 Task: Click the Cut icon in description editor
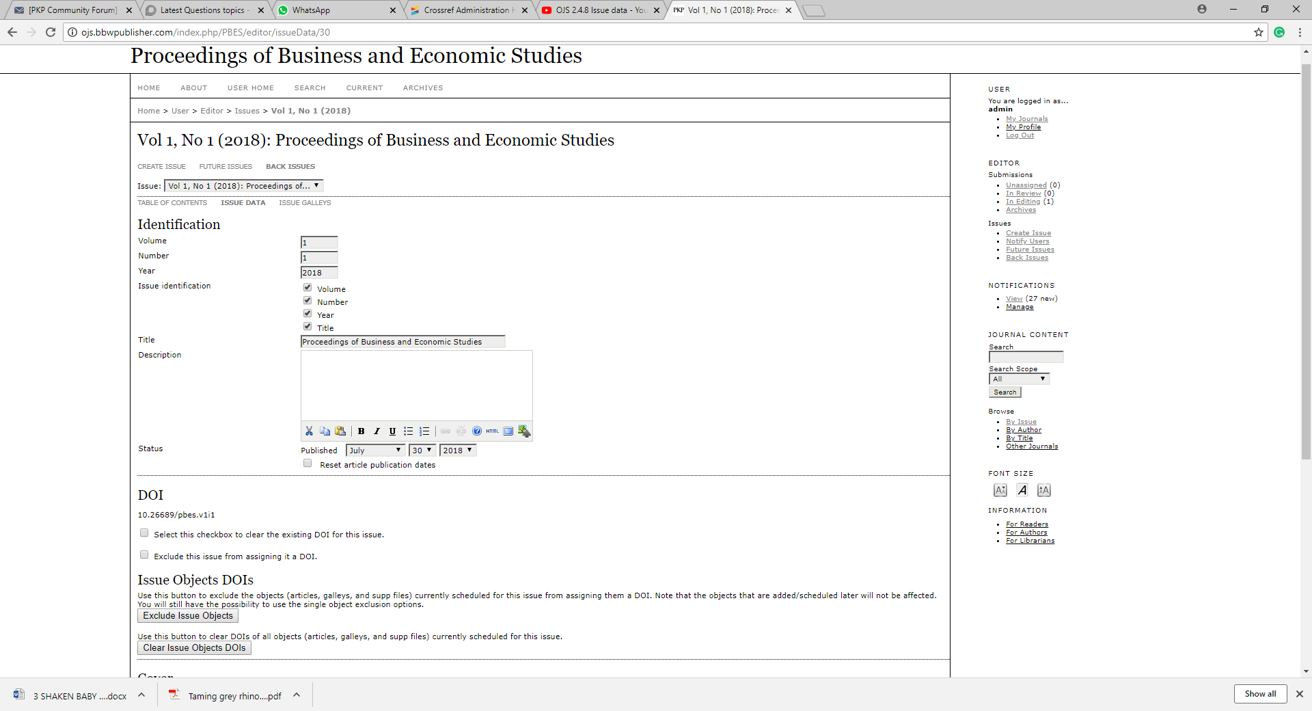[309, 431]
